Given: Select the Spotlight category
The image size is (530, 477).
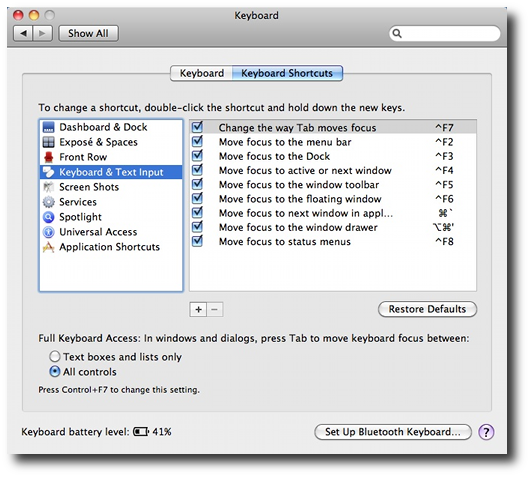Looking at the screenshot, I should [x=111, y=217].
